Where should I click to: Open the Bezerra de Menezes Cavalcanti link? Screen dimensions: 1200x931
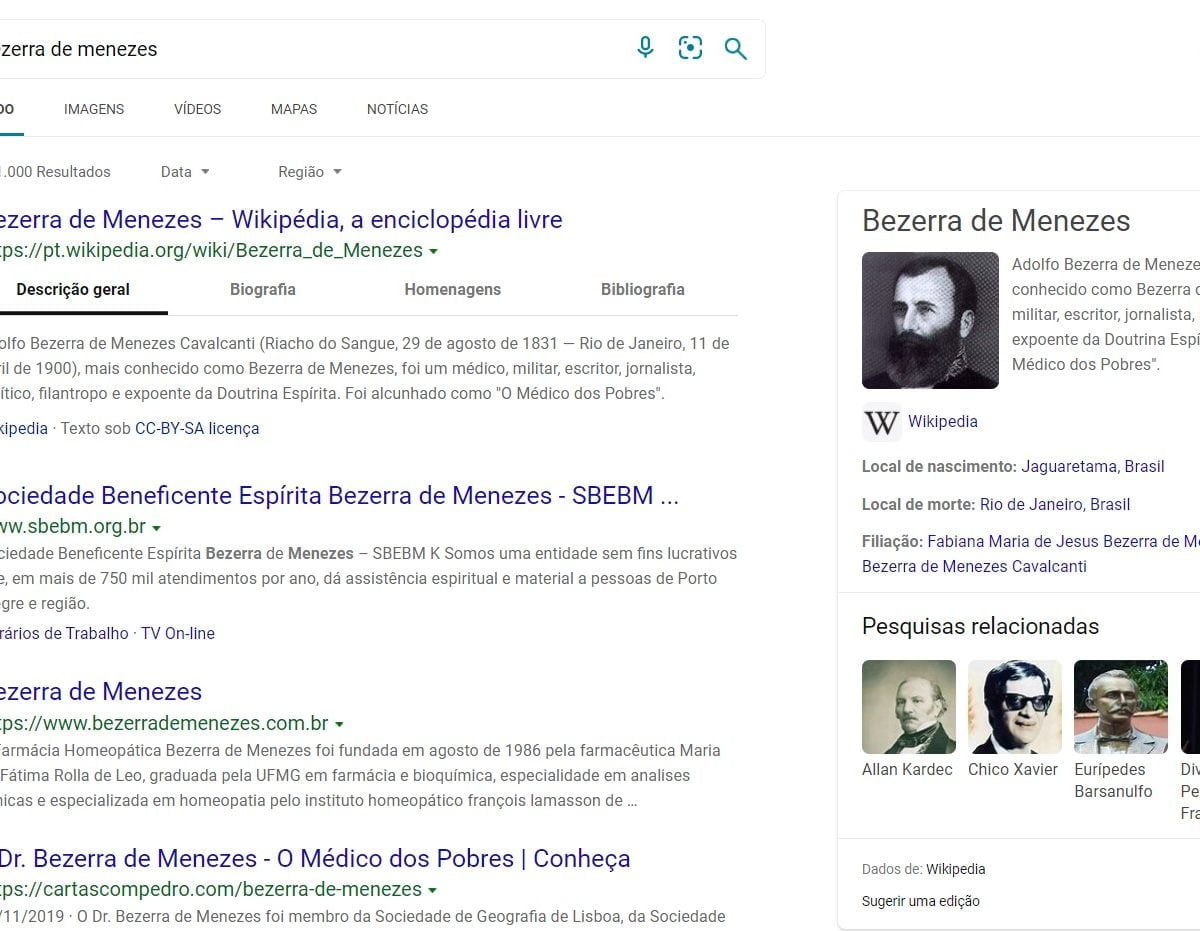pos(974,566)
